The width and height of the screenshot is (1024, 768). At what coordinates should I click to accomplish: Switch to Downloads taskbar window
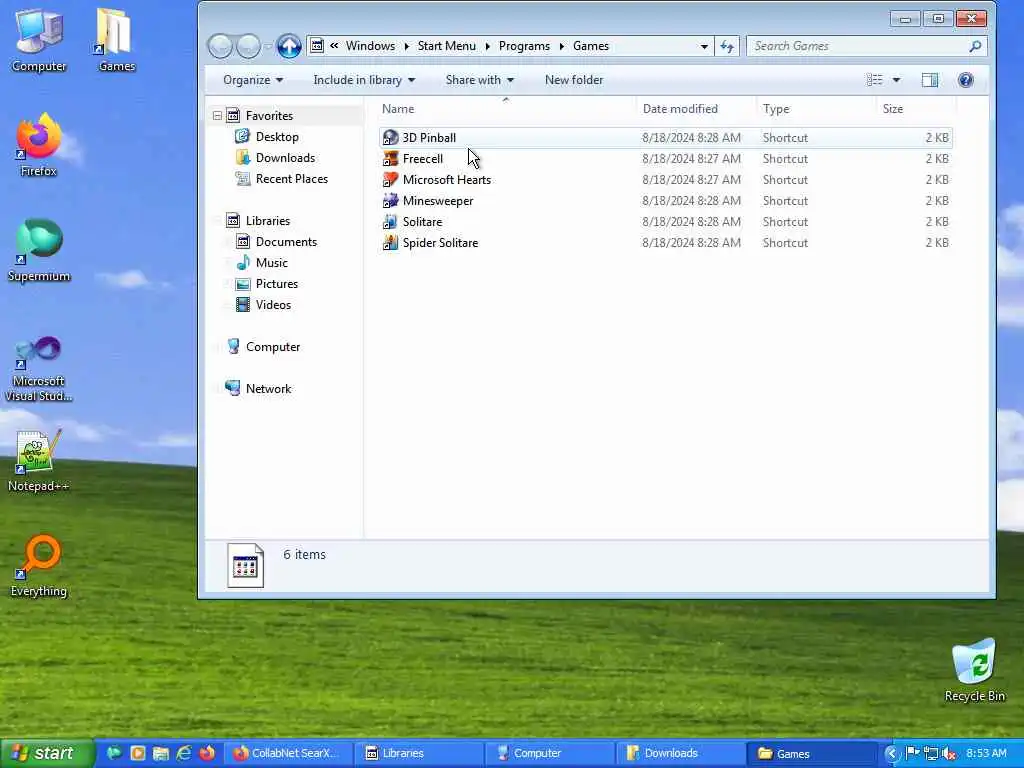[682, 754]
